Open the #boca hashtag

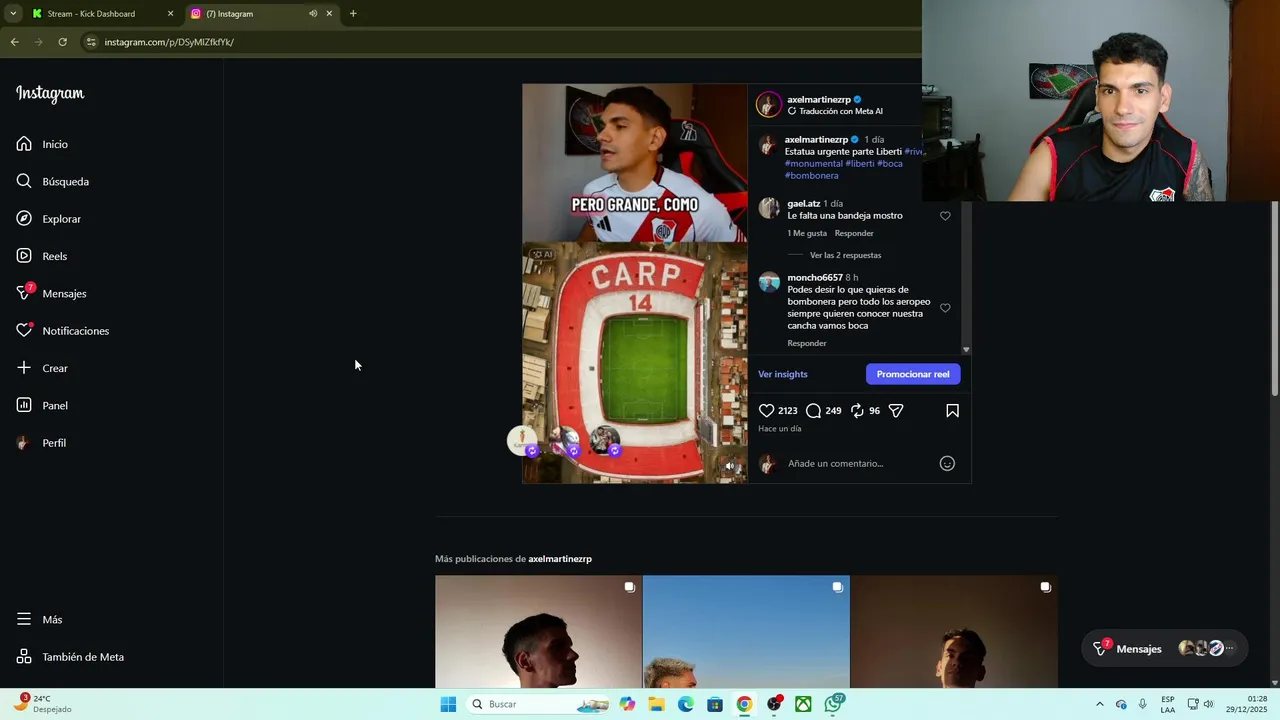point(890,163)
